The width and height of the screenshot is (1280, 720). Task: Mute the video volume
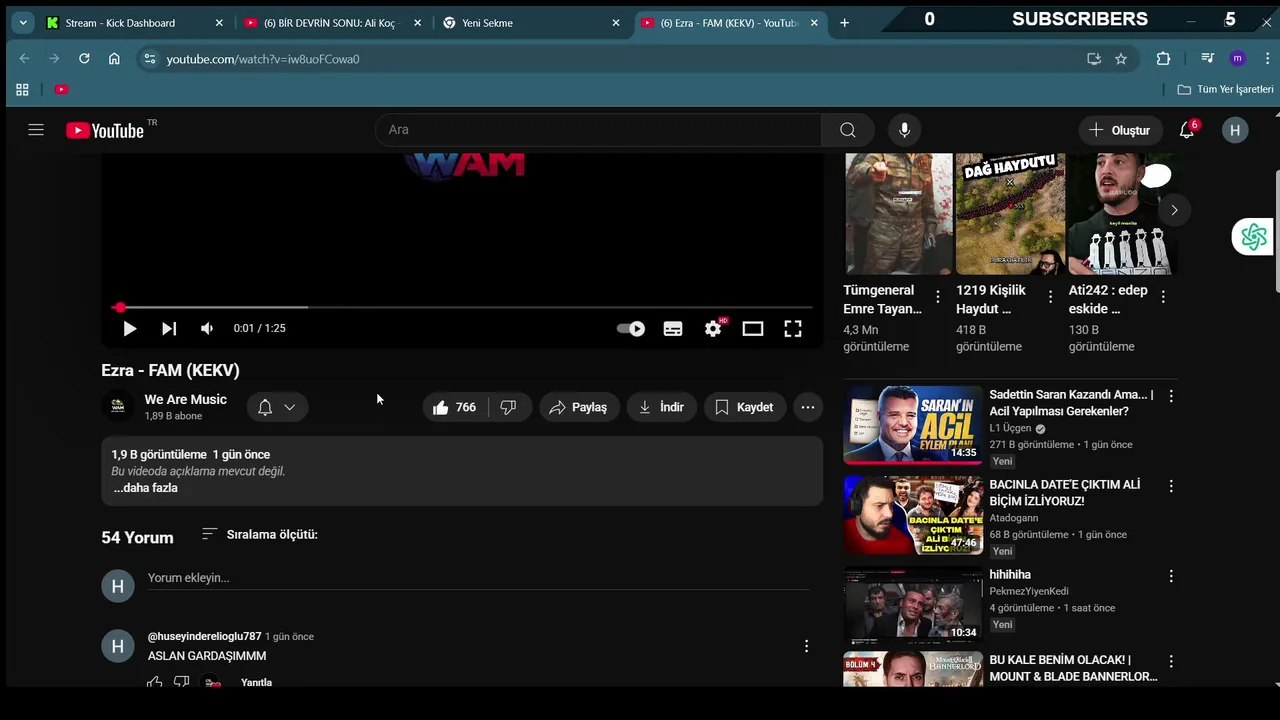click(207, 328)
